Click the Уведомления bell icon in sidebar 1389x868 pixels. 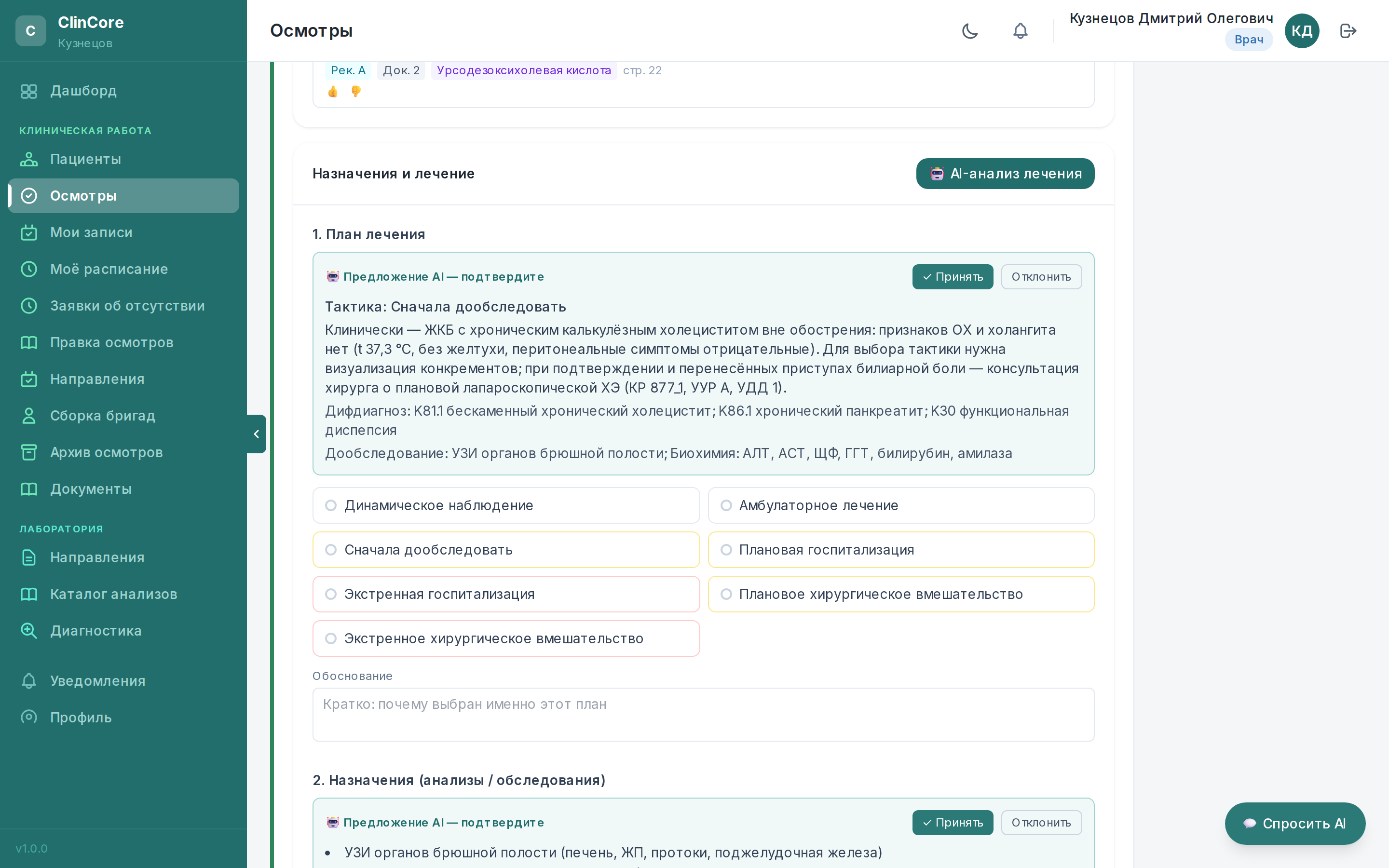pyautogui.click(x=29, y=681)
